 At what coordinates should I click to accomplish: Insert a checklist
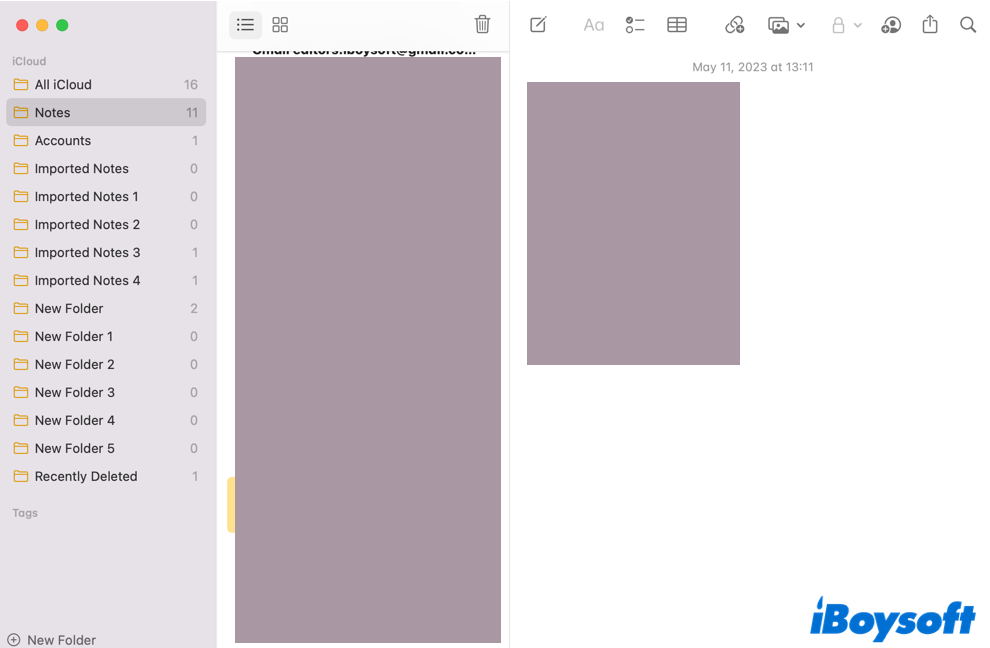tap(635, 25)
